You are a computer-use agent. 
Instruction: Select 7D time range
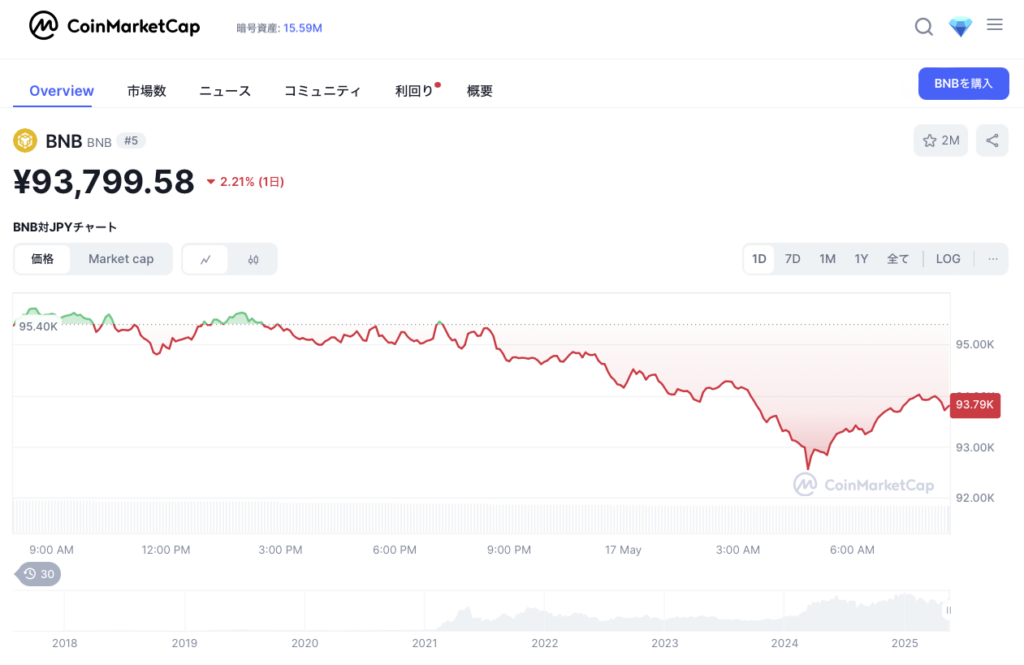point(793,259)
